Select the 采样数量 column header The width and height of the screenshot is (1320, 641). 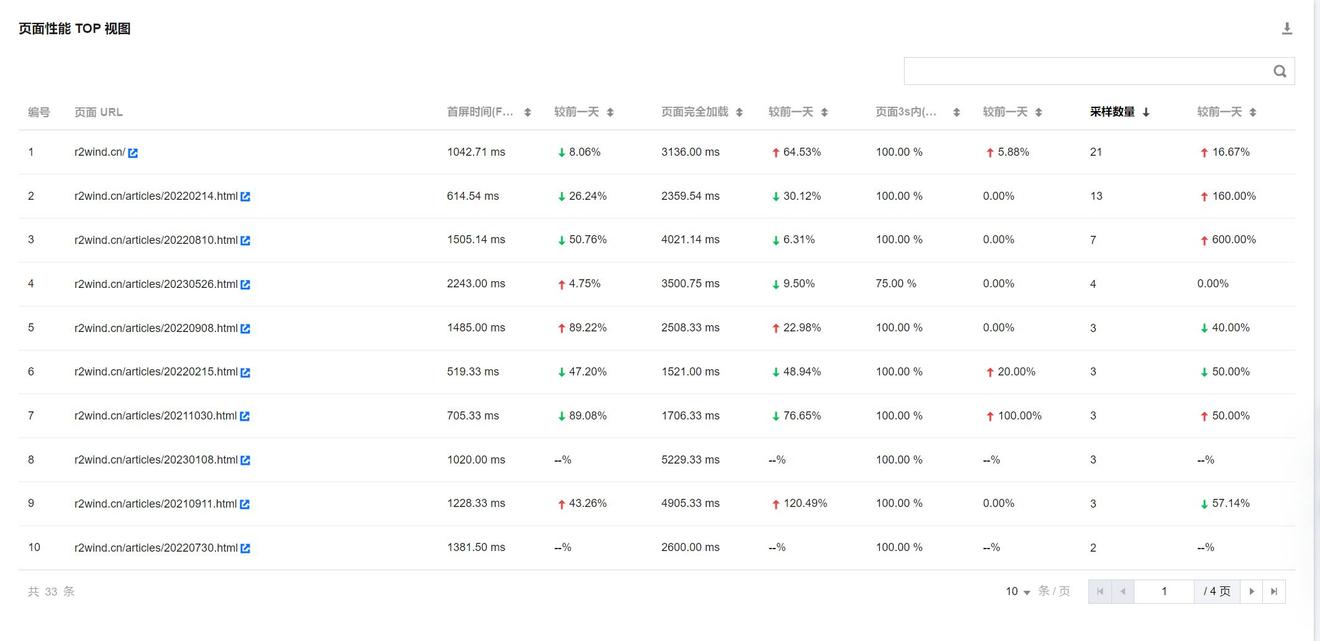tap(1113, 111)
